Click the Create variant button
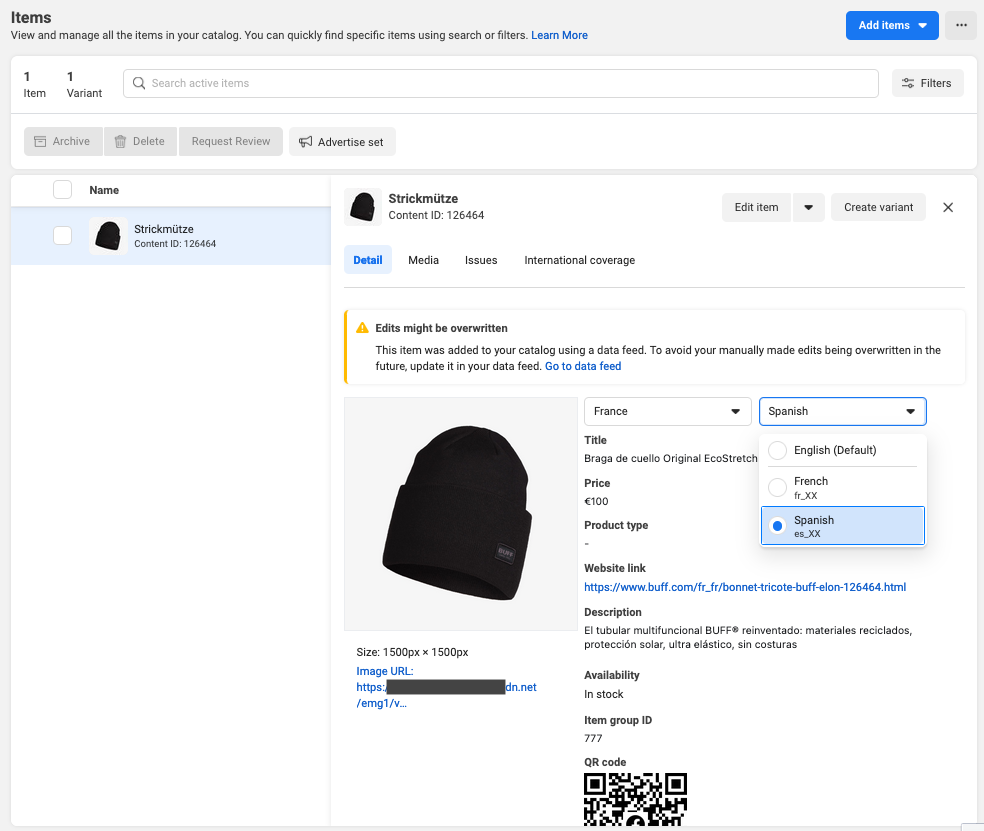The height and width of the screenshot is (831, 984). pyautogui.click(x=879, y=207)
